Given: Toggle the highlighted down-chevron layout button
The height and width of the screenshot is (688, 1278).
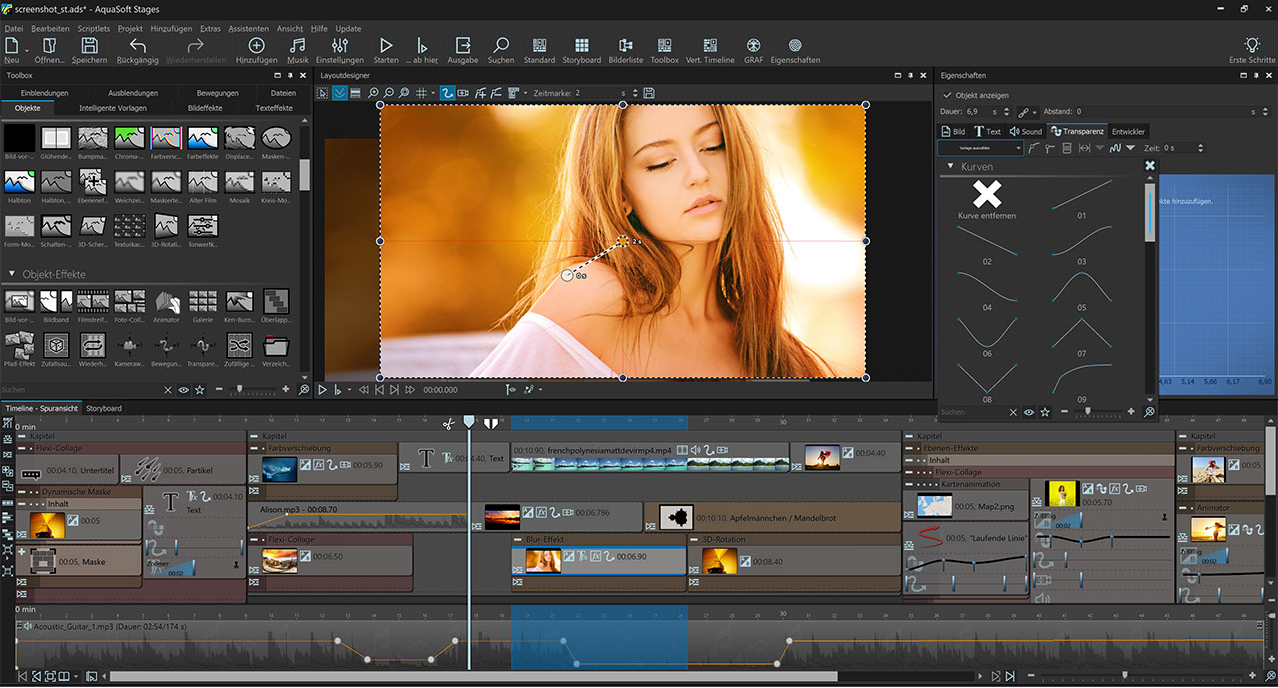Looking at the screenshot, I should pos(340,93).
